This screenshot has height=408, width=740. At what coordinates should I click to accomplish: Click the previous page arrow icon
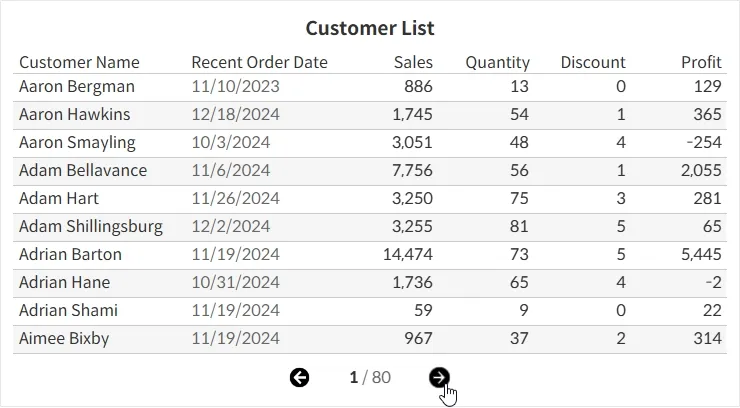(x=299, y=377)
